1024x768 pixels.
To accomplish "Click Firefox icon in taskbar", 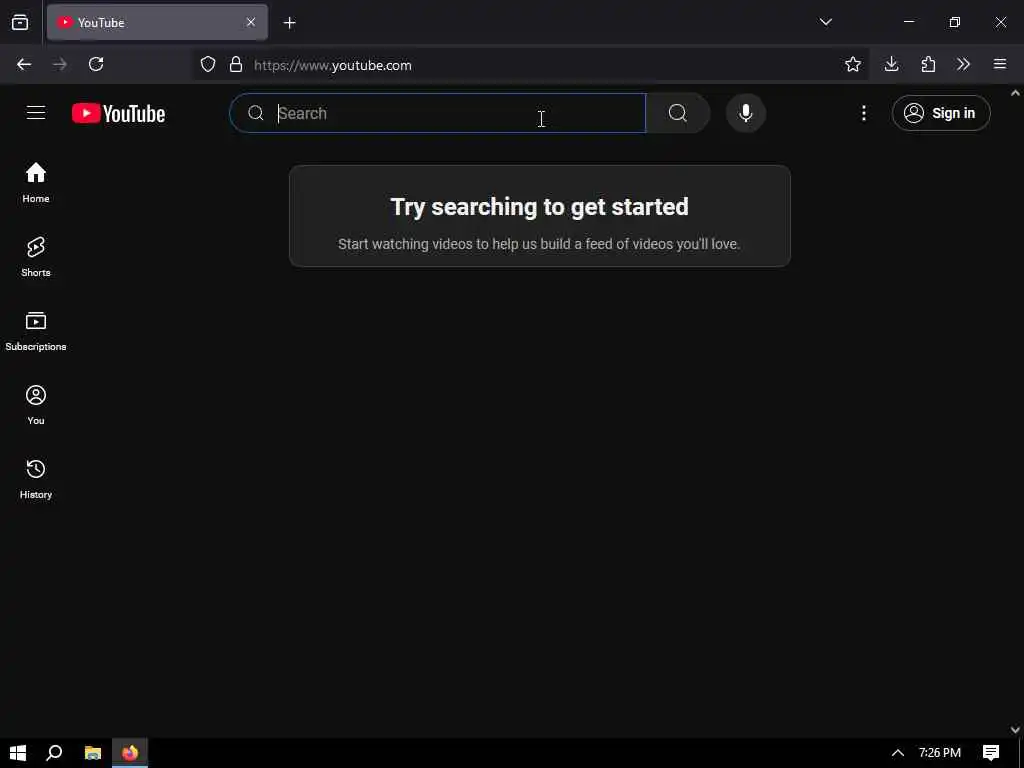I will tap(130, 752).
